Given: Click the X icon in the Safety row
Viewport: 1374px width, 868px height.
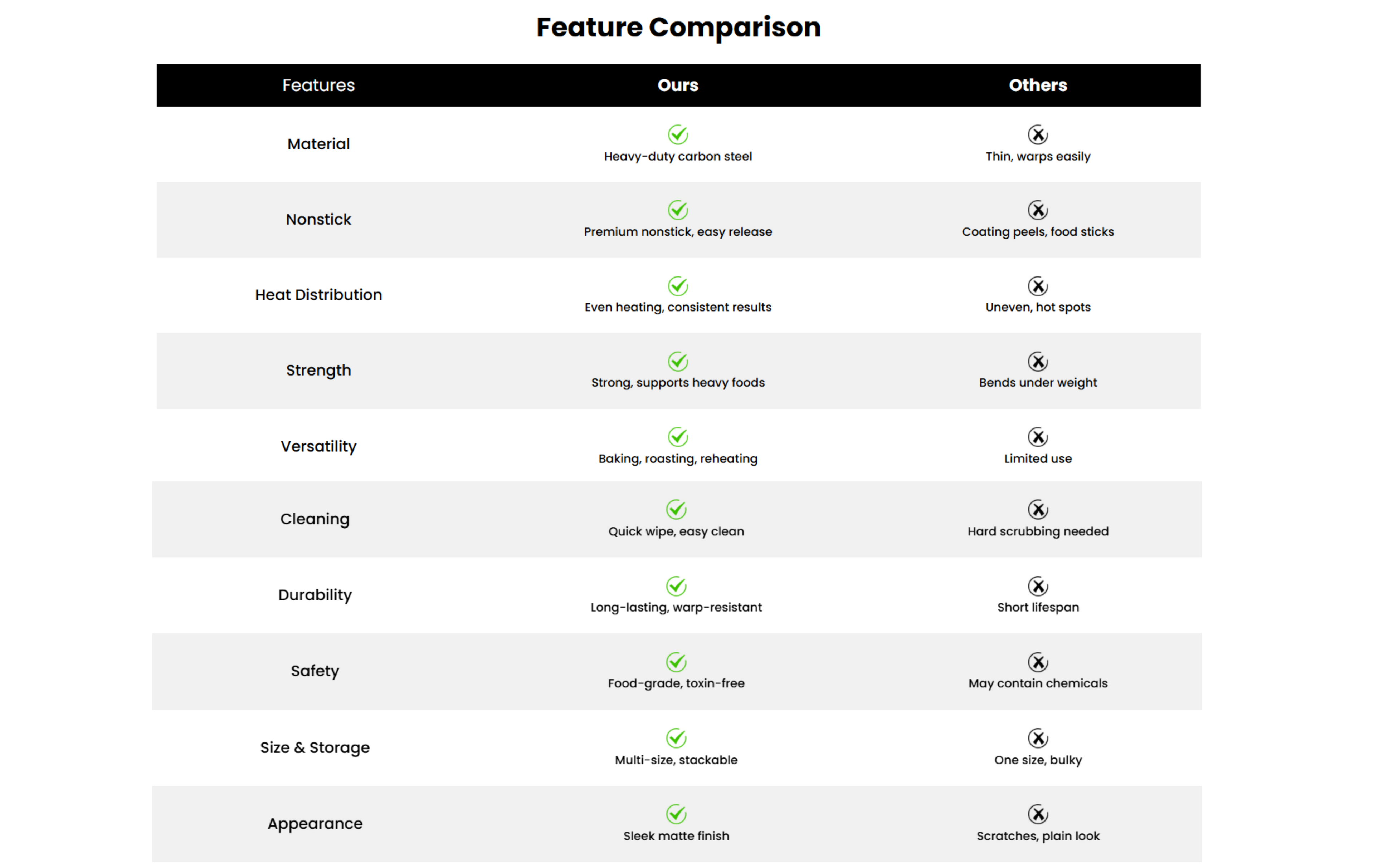Looking at the screenshot, I should tap(1038, 663).
